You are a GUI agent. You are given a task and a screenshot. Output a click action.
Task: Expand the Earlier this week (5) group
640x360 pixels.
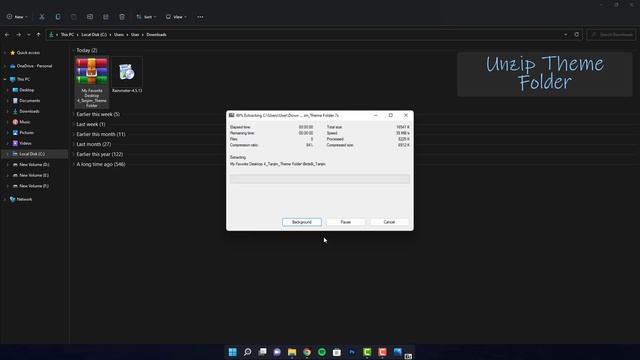[x=74, y=114]
